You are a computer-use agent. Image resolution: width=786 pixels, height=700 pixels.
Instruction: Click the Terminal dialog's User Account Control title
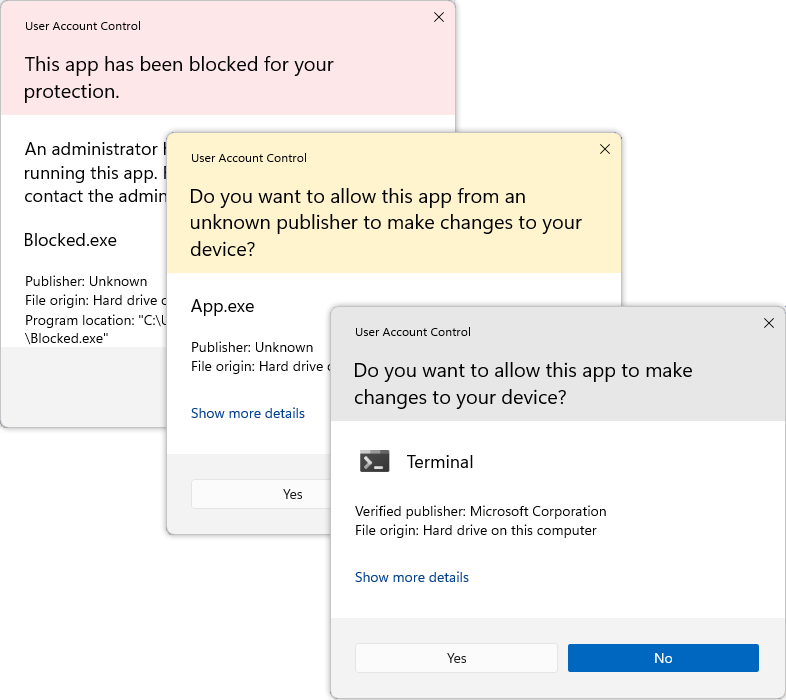point(413,332)
